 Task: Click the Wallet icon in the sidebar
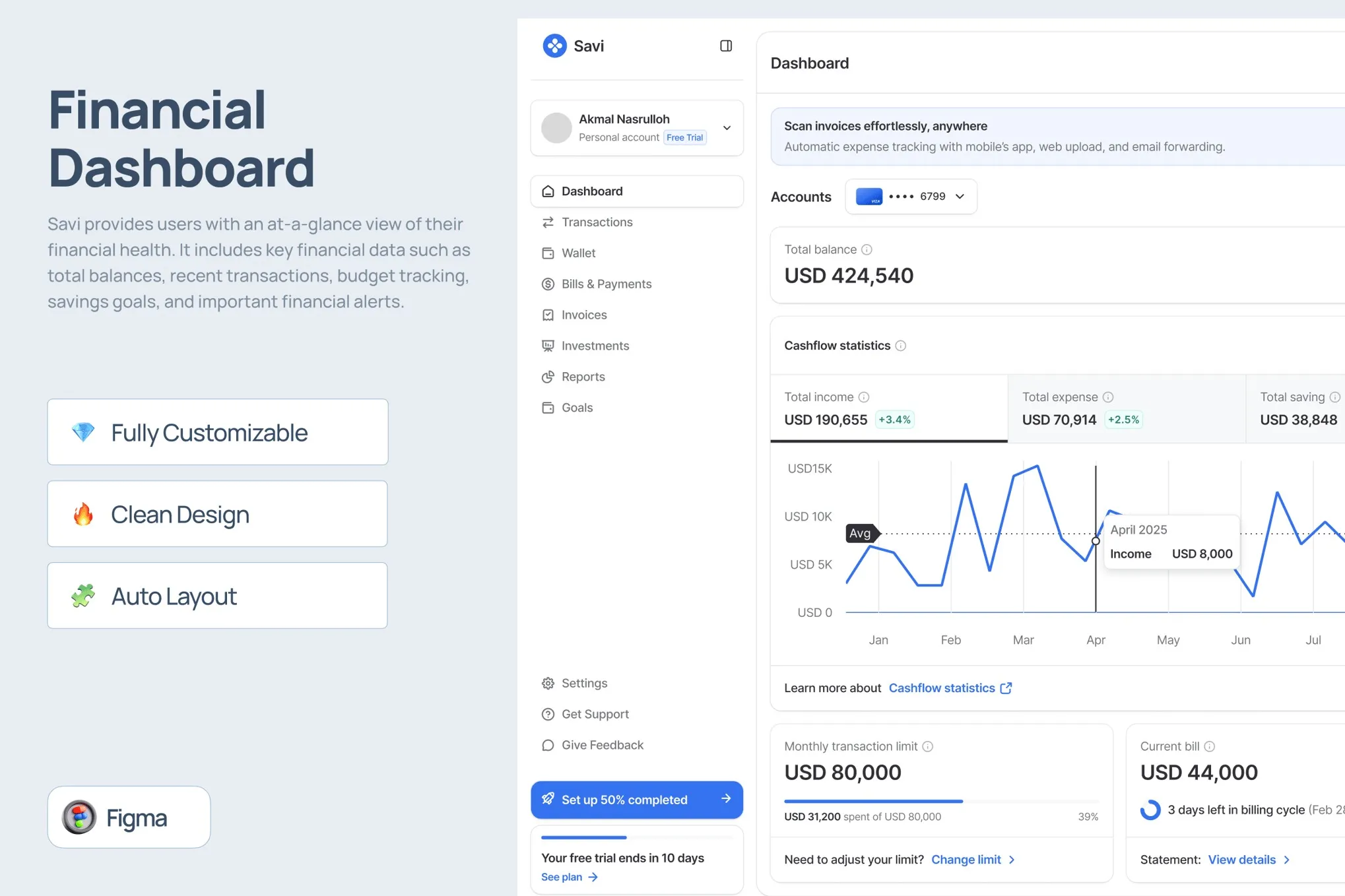548,253
